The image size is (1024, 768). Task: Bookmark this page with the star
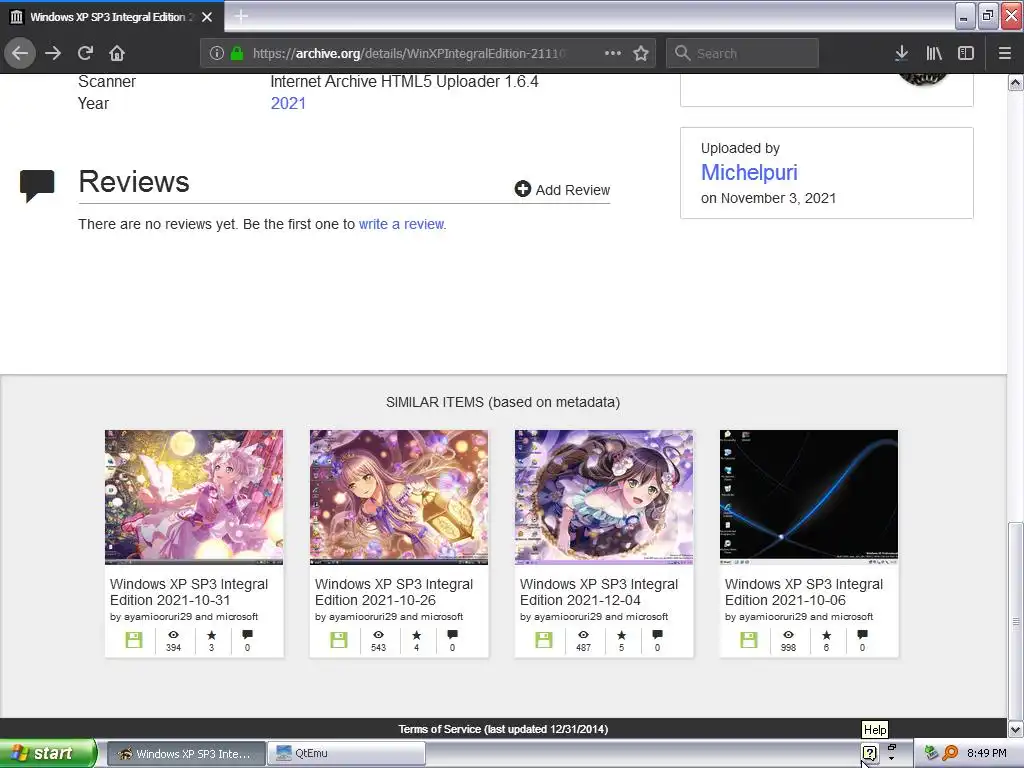pyautogui.click(x=641, y=53)
